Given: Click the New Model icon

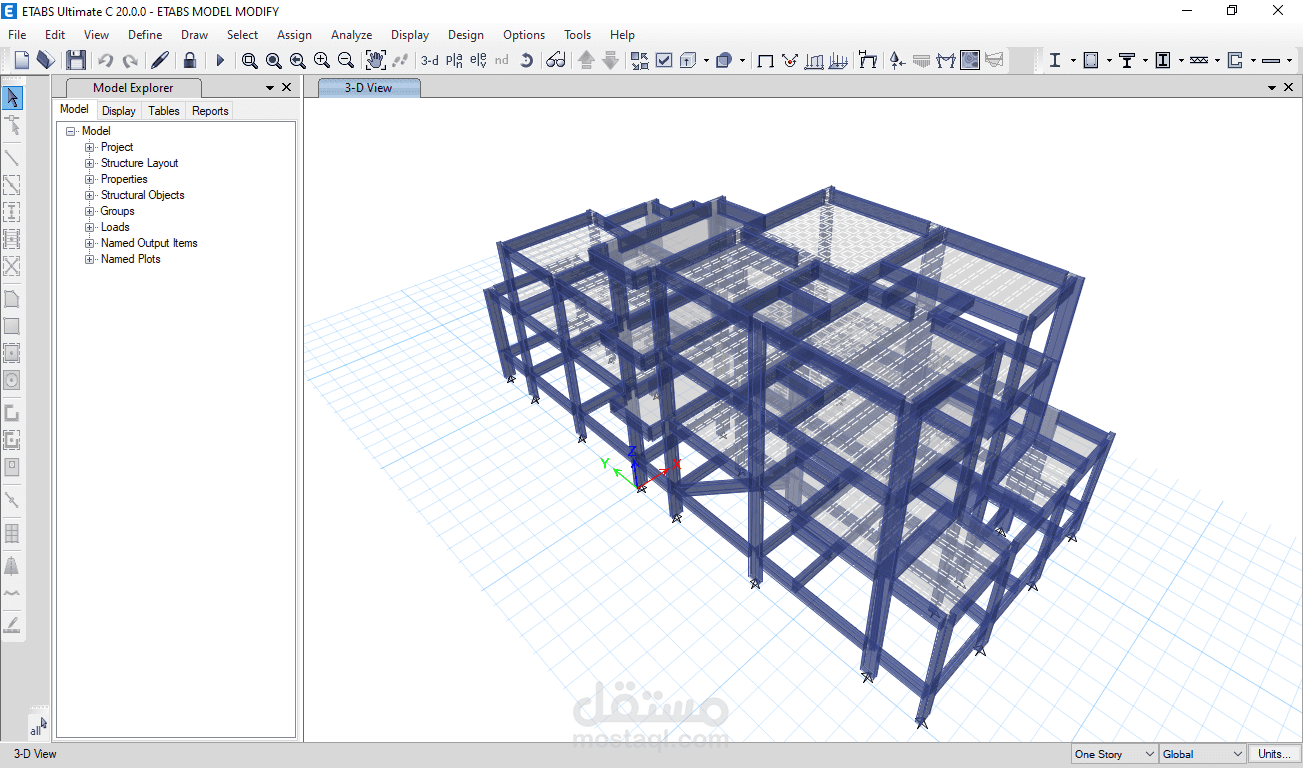Looking at the screenshot, I should pos(21,60).
